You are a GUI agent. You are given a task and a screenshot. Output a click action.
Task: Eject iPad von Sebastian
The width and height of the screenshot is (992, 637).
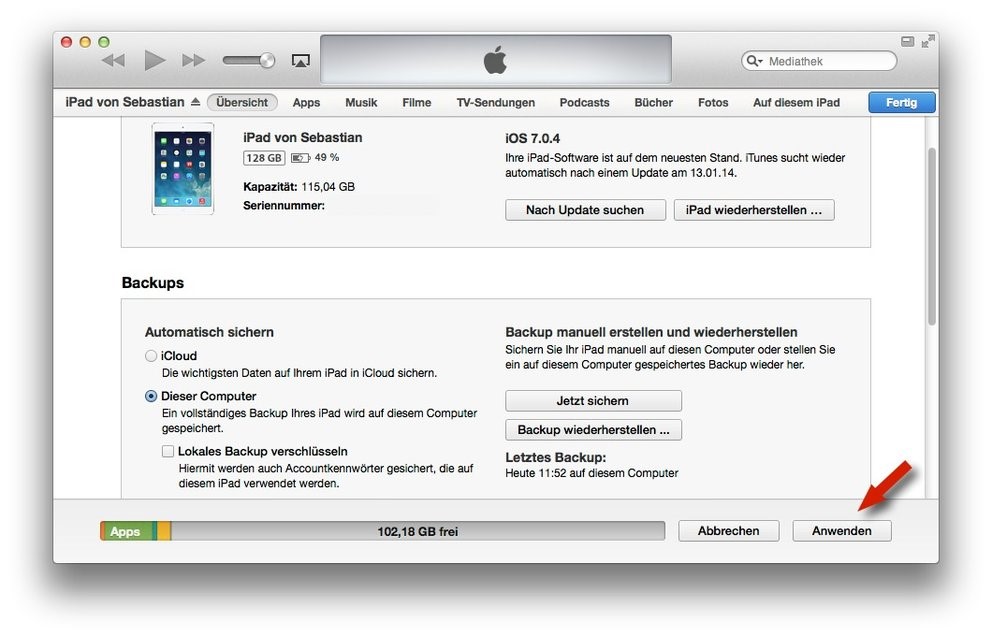[x=195, y=102]
